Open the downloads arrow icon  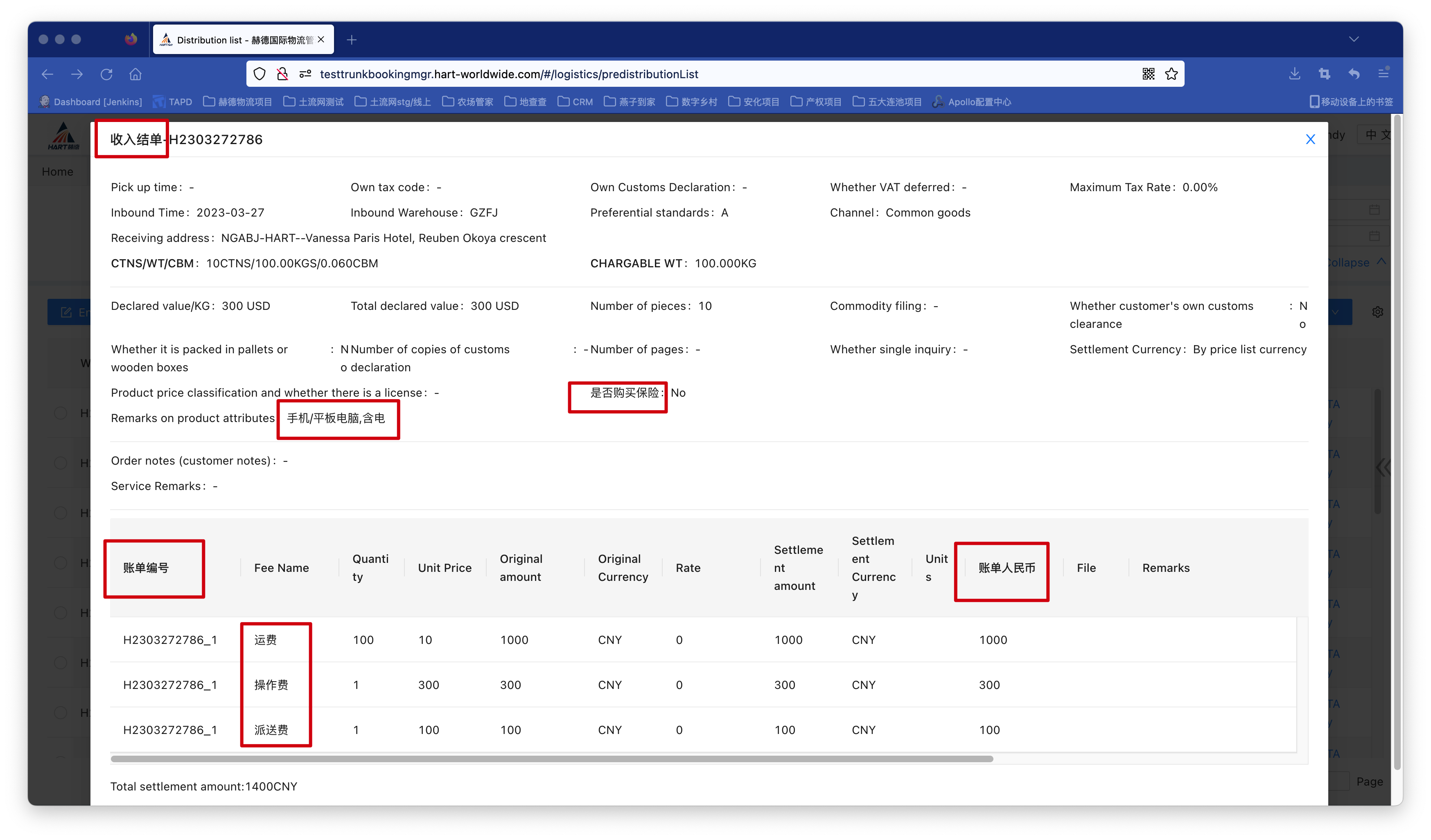tap(1295, 73)
